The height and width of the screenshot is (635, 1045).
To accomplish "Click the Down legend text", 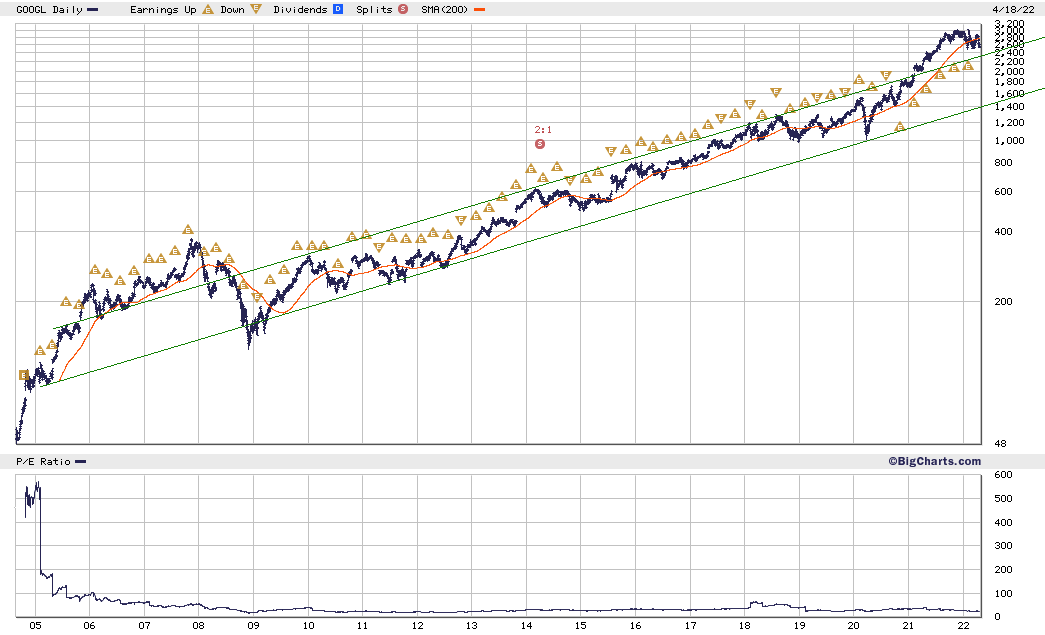I will pos(233,9).
